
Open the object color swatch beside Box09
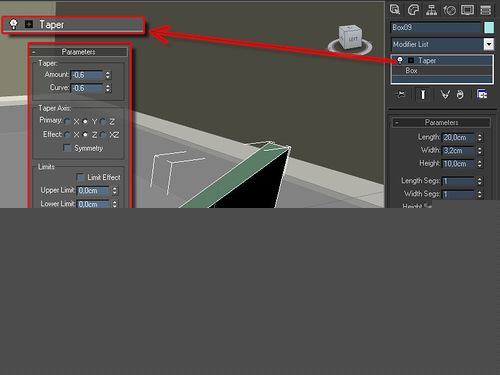tap(489, 27)
